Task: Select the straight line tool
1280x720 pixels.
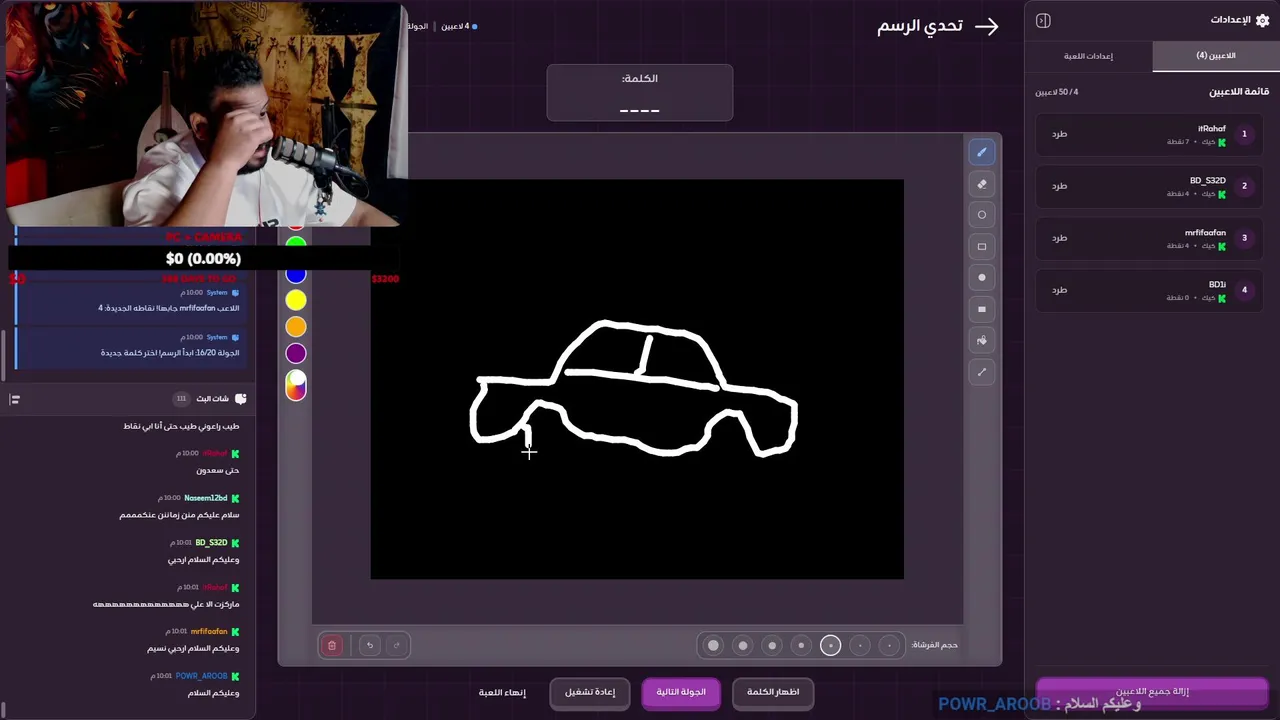Action: tap(981, 372)
